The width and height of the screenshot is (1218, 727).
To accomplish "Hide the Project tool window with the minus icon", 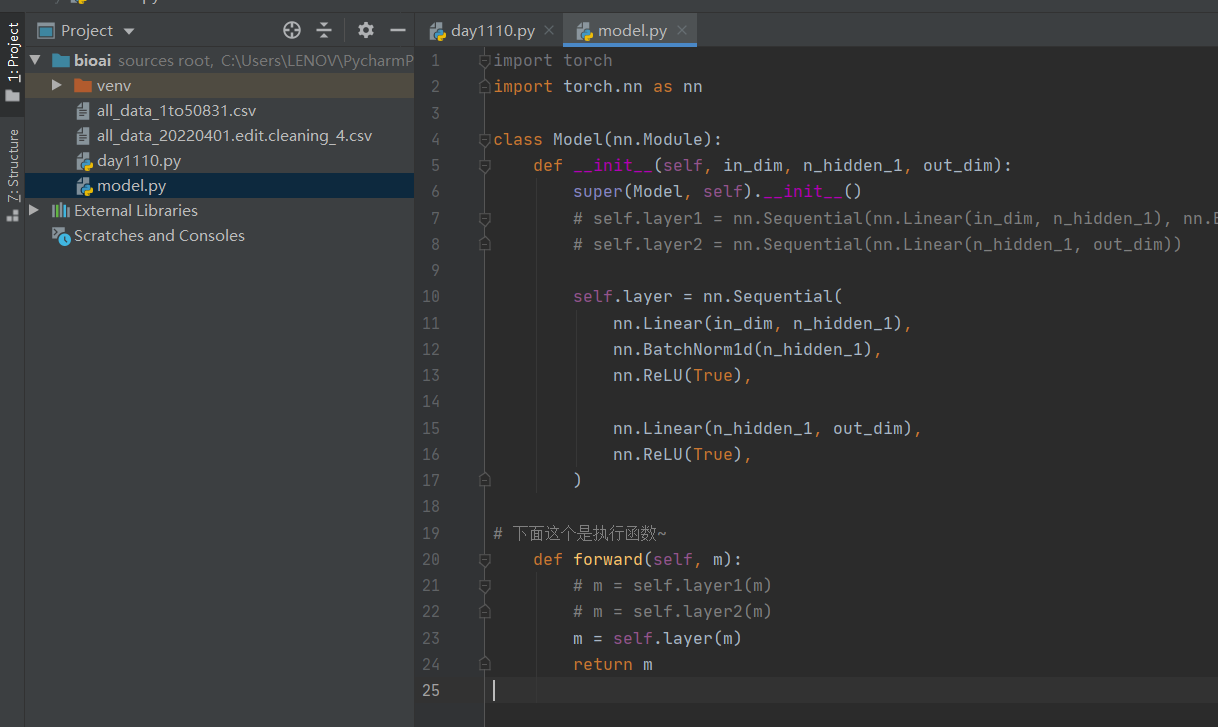I will coord(397,30).
